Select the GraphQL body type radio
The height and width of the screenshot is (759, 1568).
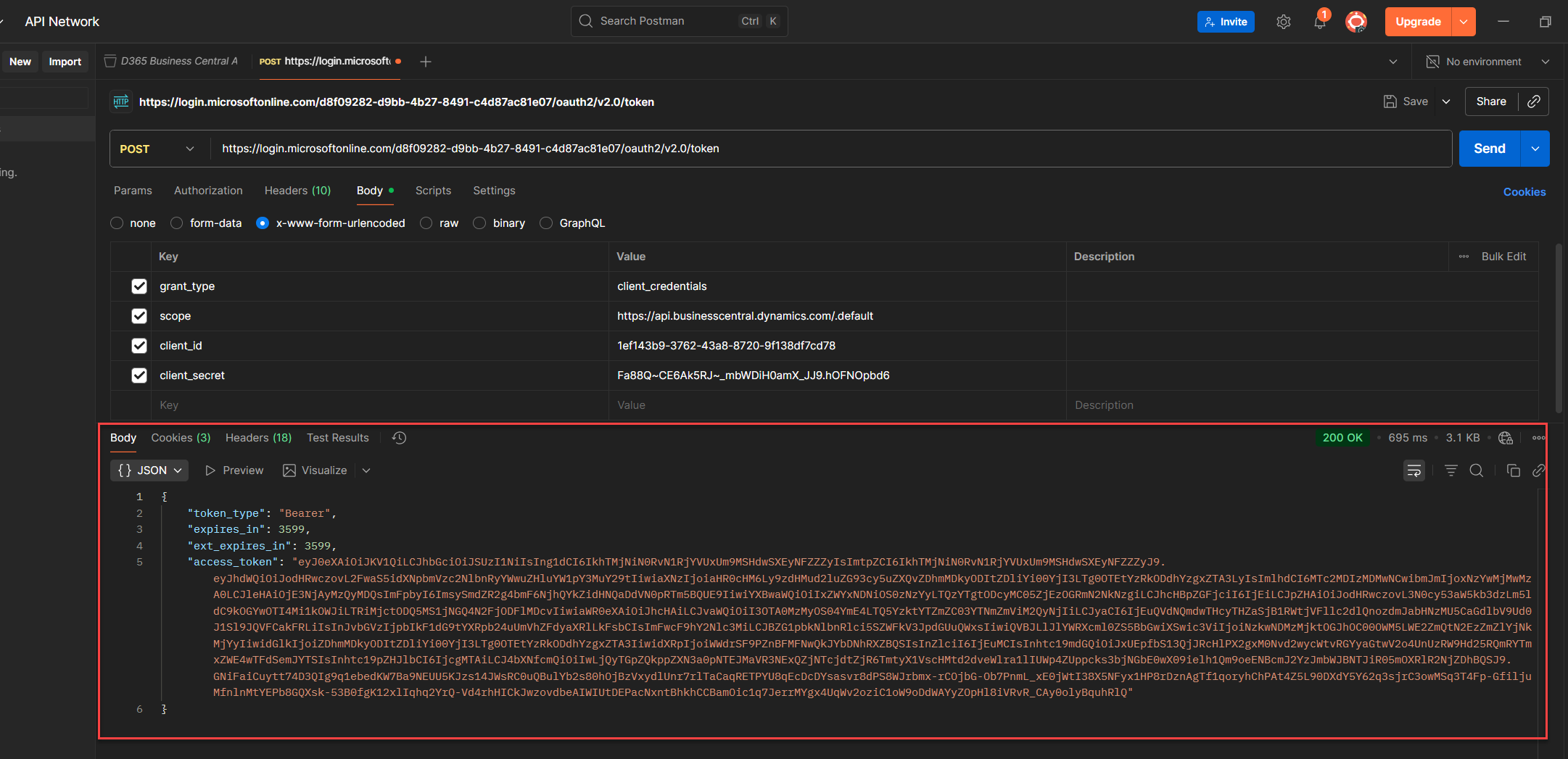546,223
